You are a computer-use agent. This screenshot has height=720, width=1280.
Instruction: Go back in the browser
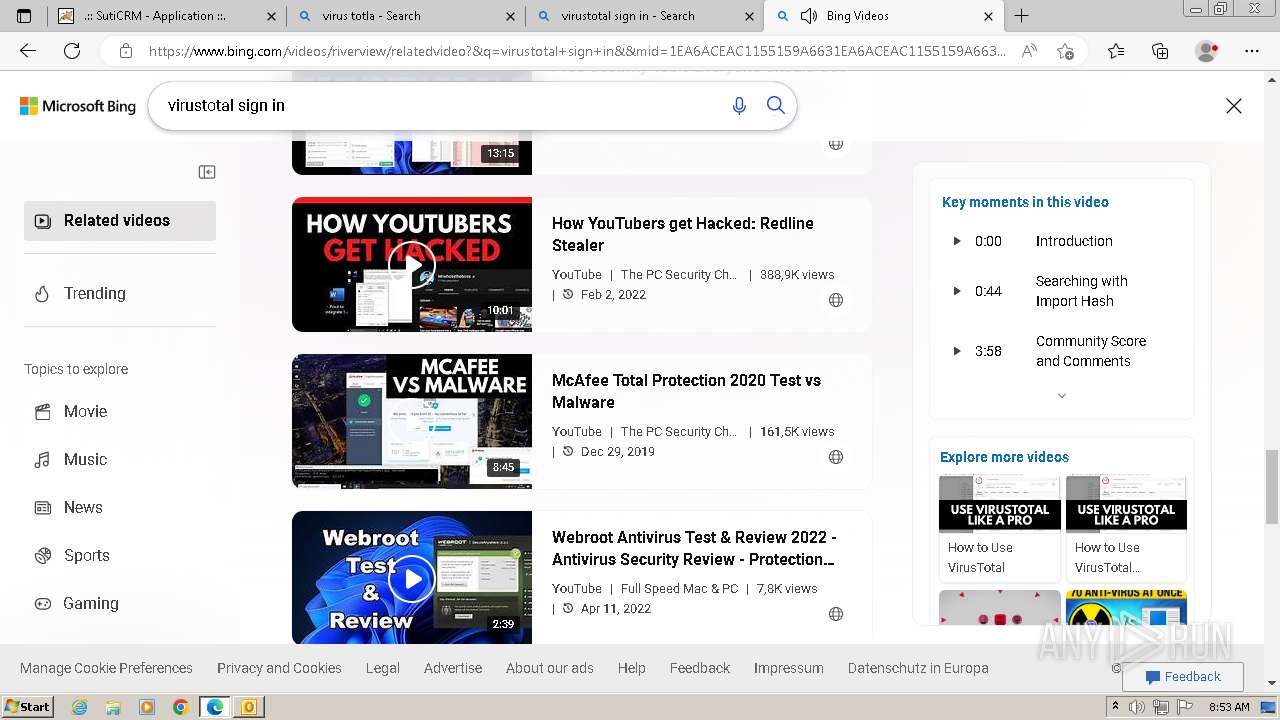tap(28, 51)
